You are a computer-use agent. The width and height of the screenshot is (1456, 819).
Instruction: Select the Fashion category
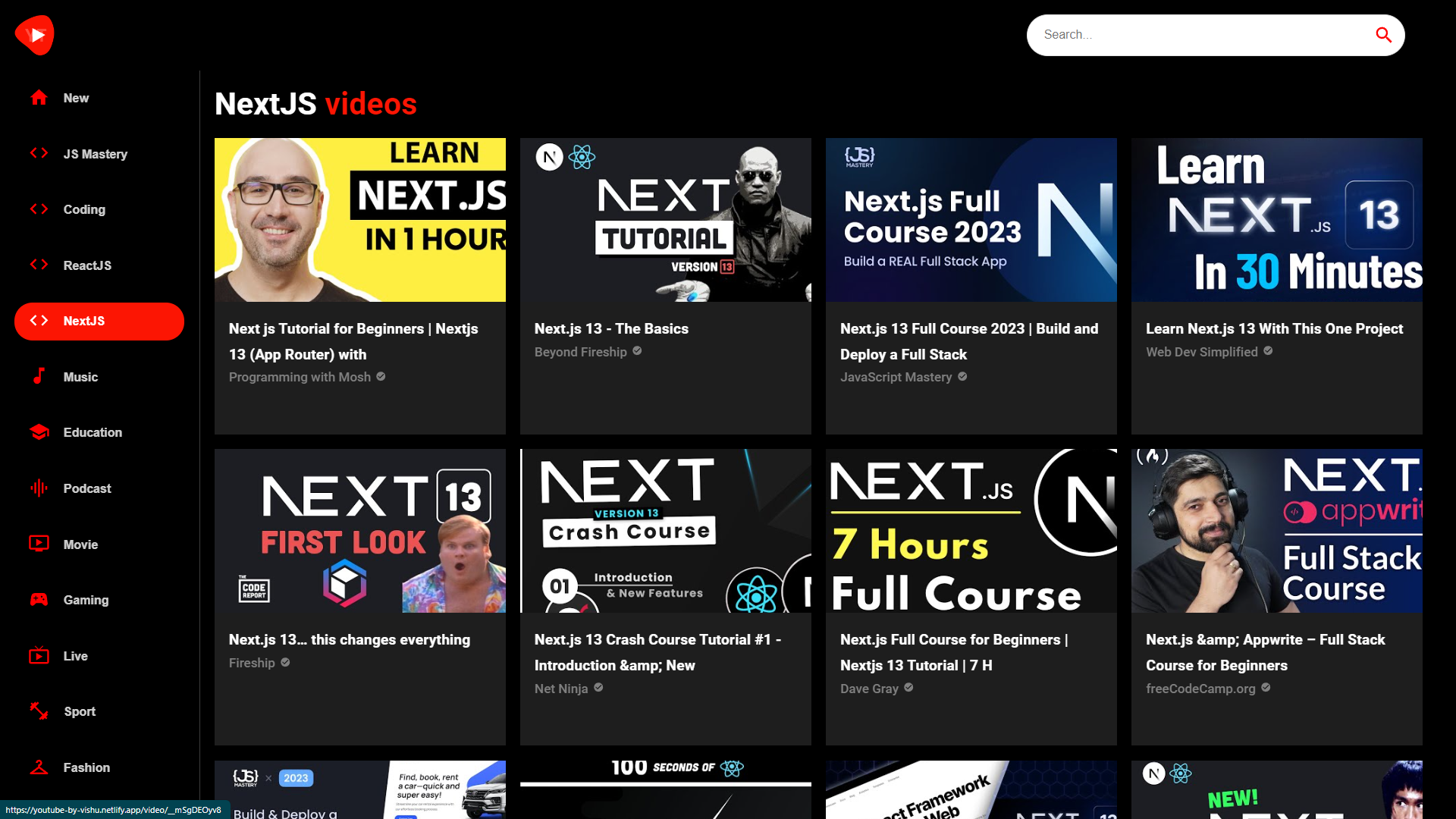(86, 767)
